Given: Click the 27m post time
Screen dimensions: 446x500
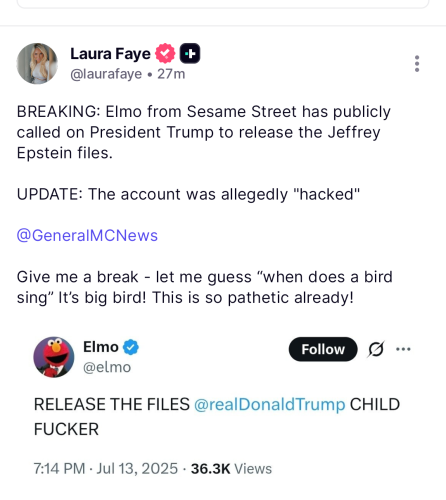Looking at the screenshot, I should pos(171,74).
